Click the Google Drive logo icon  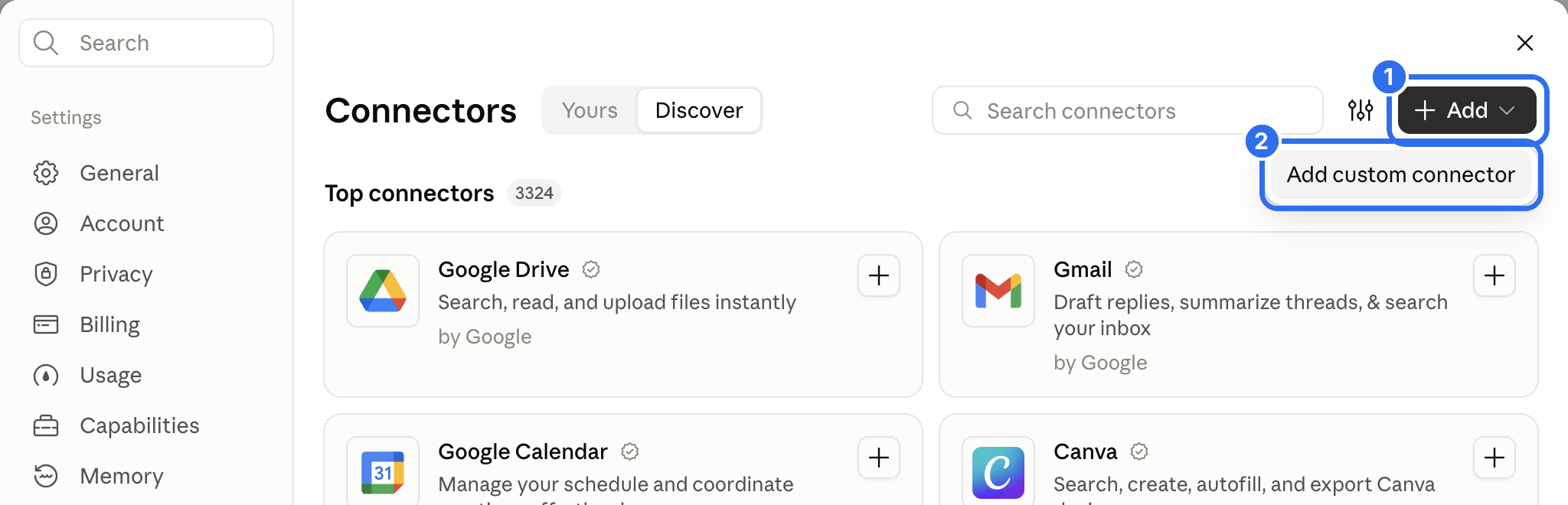383,291
